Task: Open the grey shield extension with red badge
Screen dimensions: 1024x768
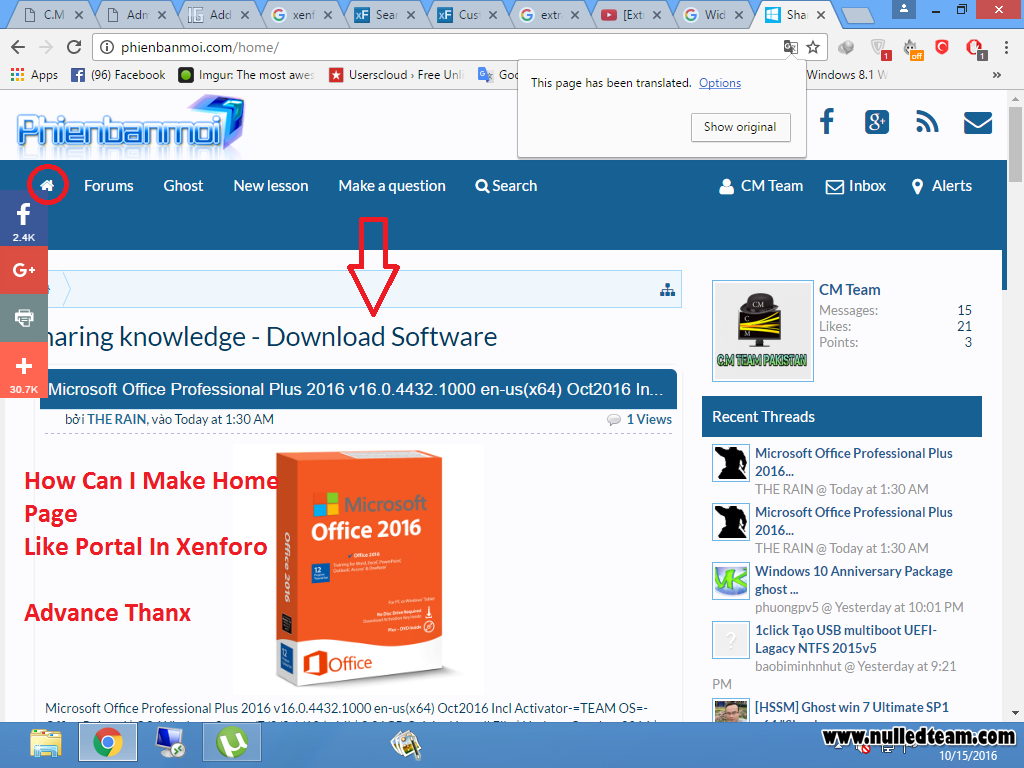Action: click(x=880, y=48)
